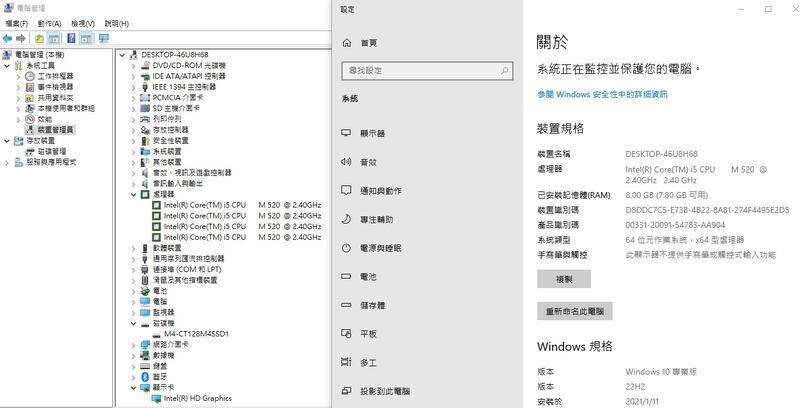
Task: Open 音效 sound settings
Action: pyautogui.click(x=368, y=162)
